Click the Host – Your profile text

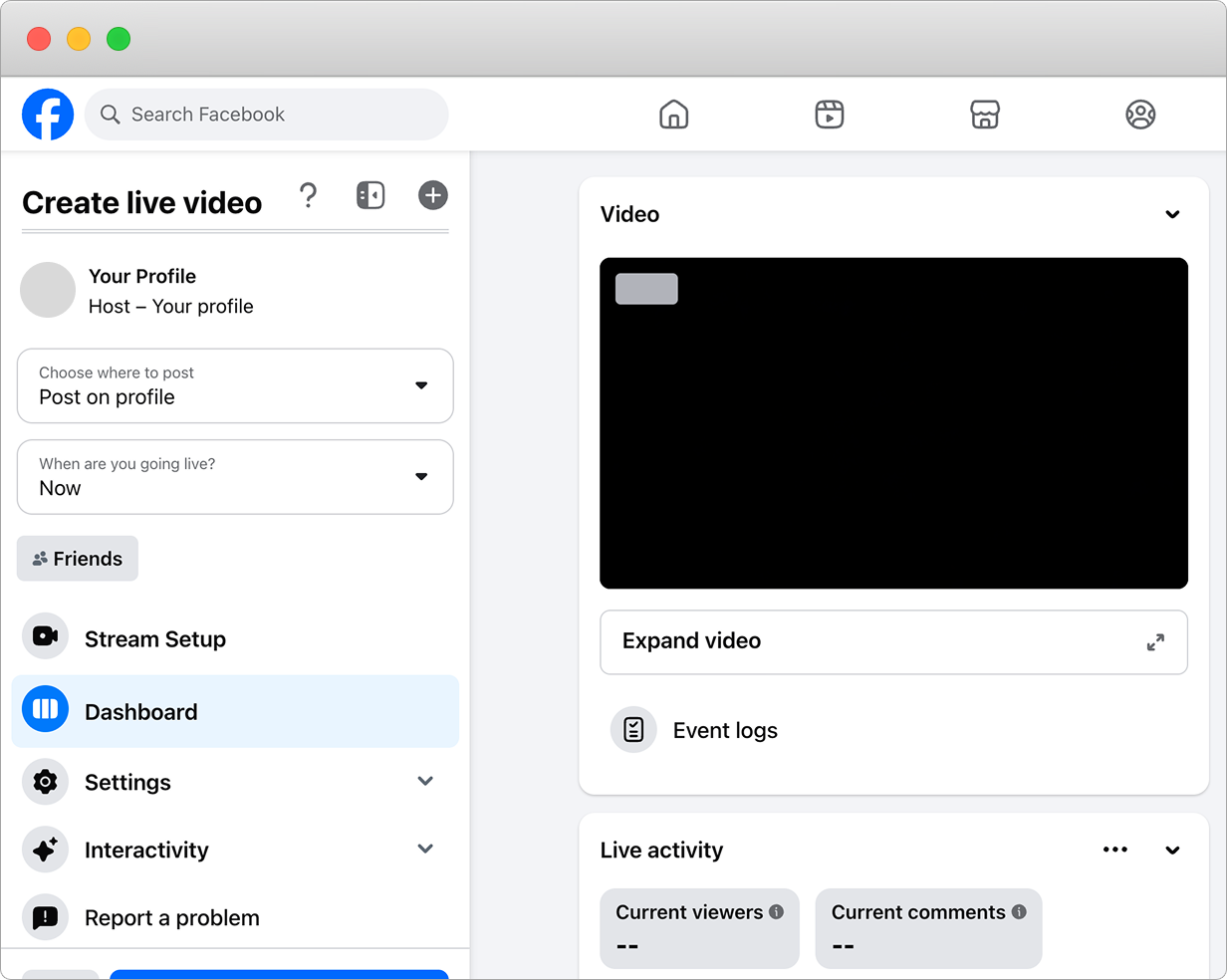pyautogui.click(x=171, y=307)
